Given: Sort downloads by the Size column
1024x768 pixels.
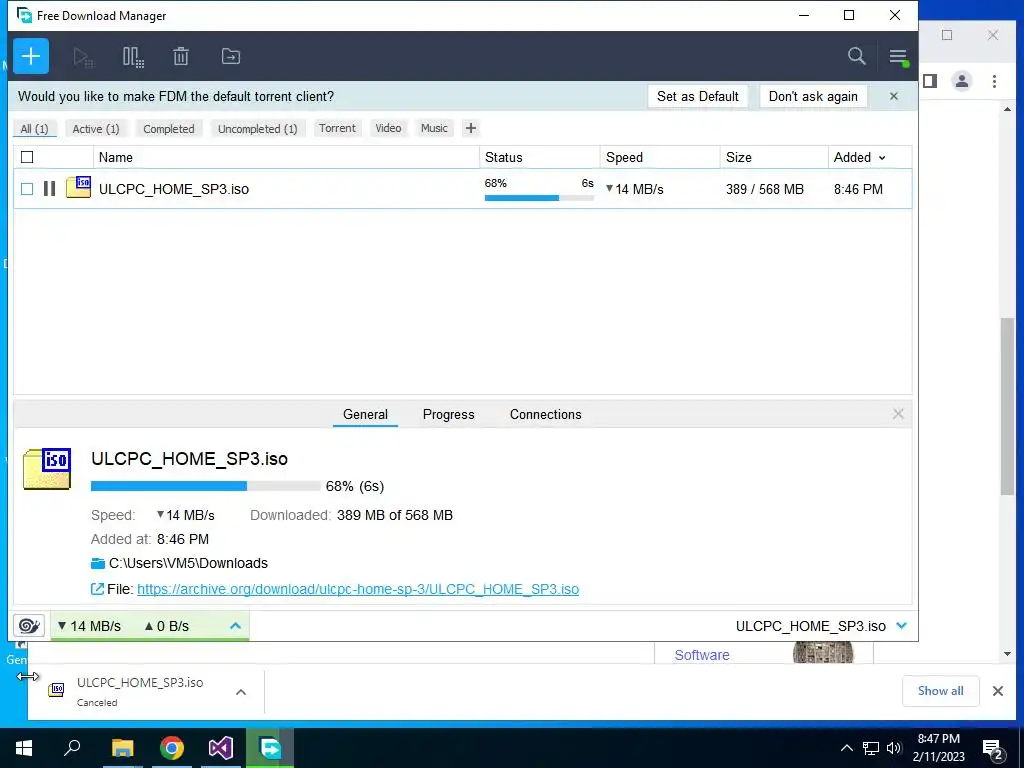Looking at the screenshot, I should coord(774,157).
